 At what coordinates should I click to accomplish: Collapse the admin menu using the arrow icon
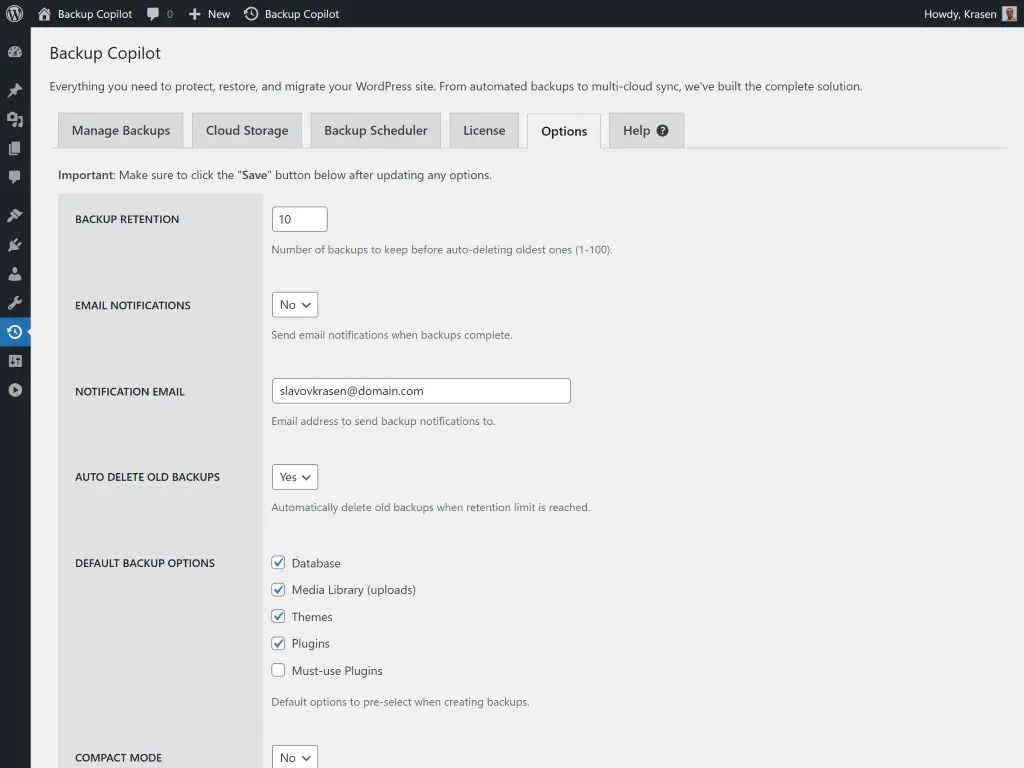tap(15, 390)
